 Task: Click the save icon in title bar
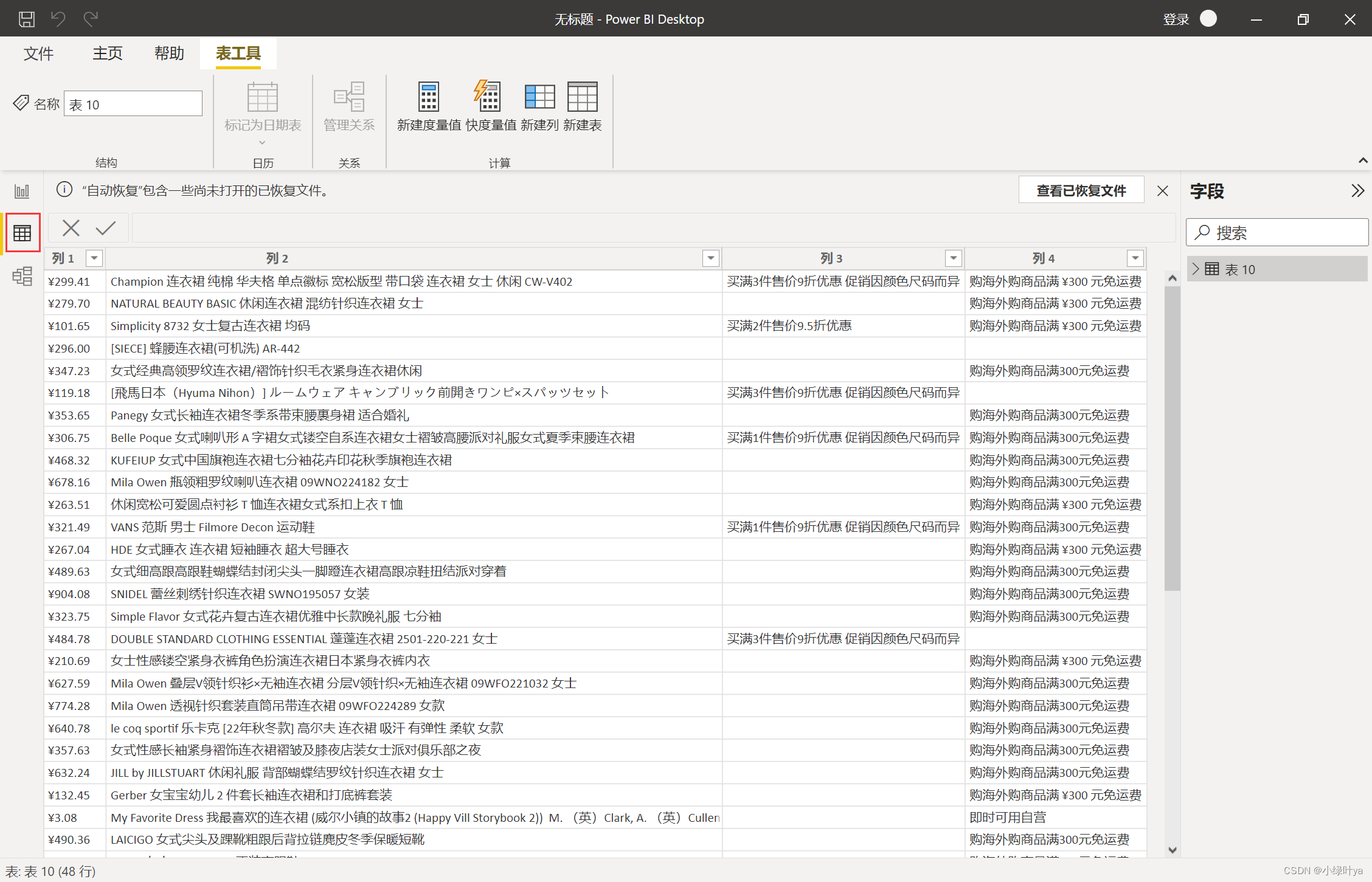(26, 19)
